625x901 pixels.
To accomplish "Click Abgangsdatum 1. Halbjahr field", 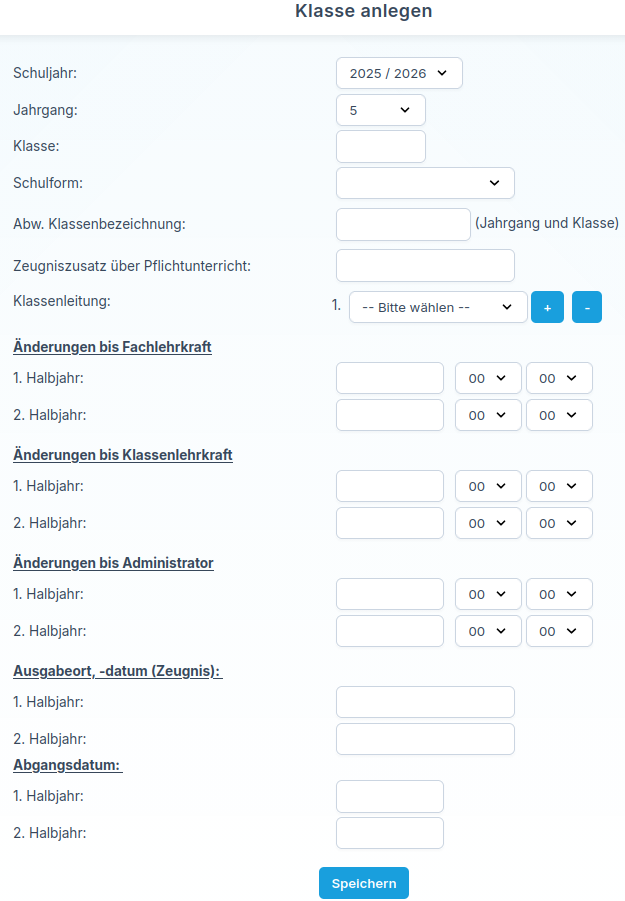I will coord(390,796).
